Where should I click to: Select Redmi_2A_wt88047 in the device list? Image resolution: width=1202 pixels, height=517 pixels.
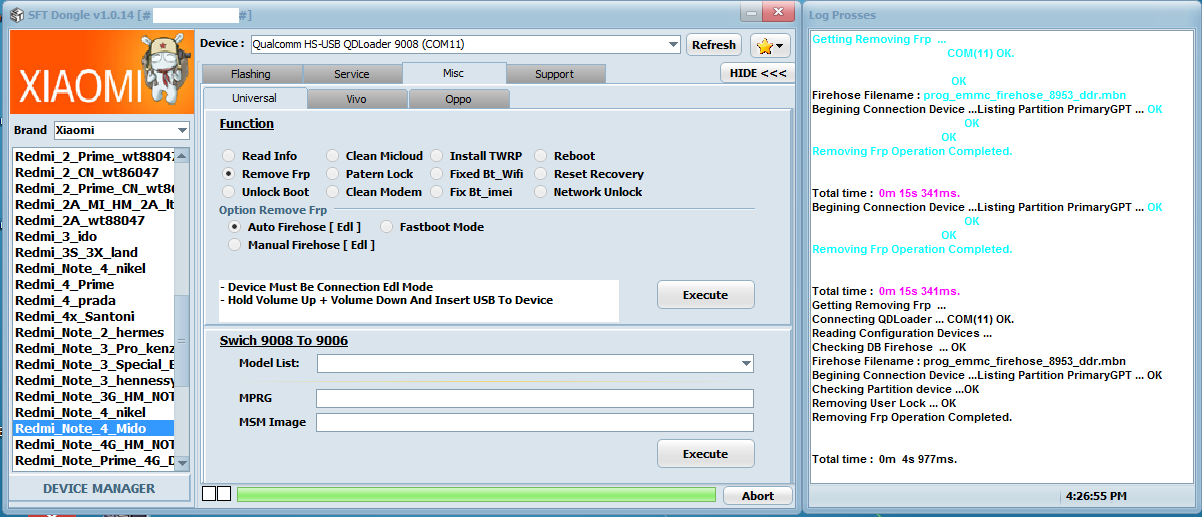point(93,220)
